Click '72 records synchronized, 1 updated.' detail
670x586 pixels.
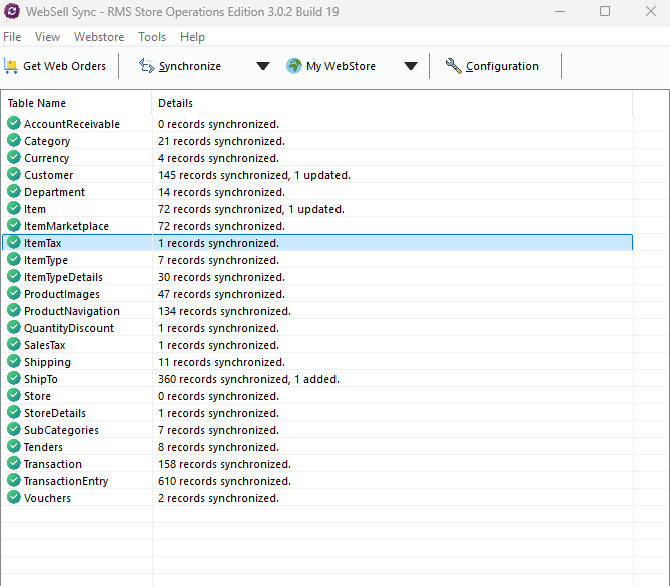pyautogui.click(x=251, y=209)
